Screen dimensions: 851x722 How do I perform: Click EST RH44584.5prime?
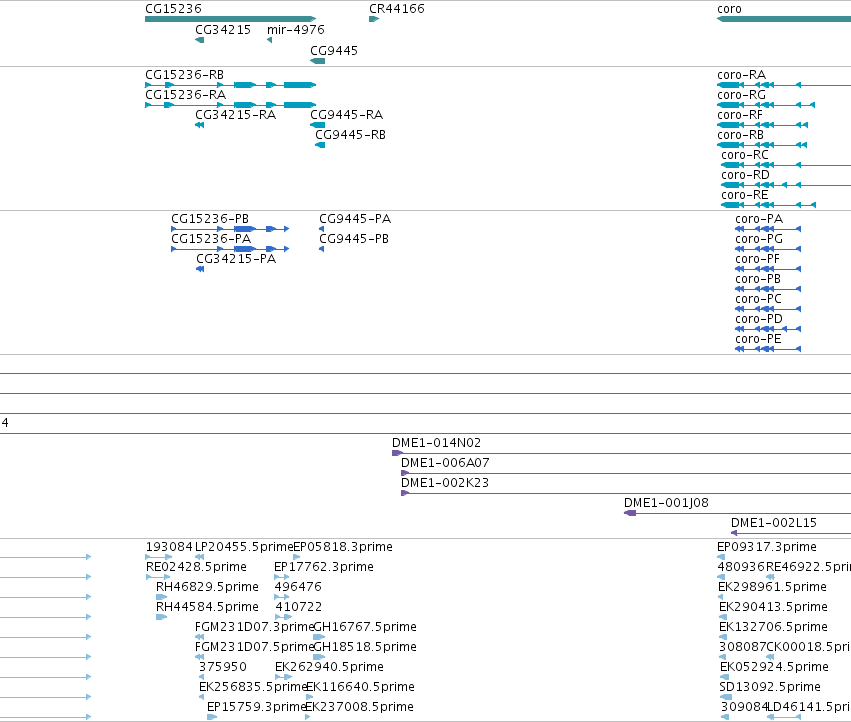click(161, 617)
